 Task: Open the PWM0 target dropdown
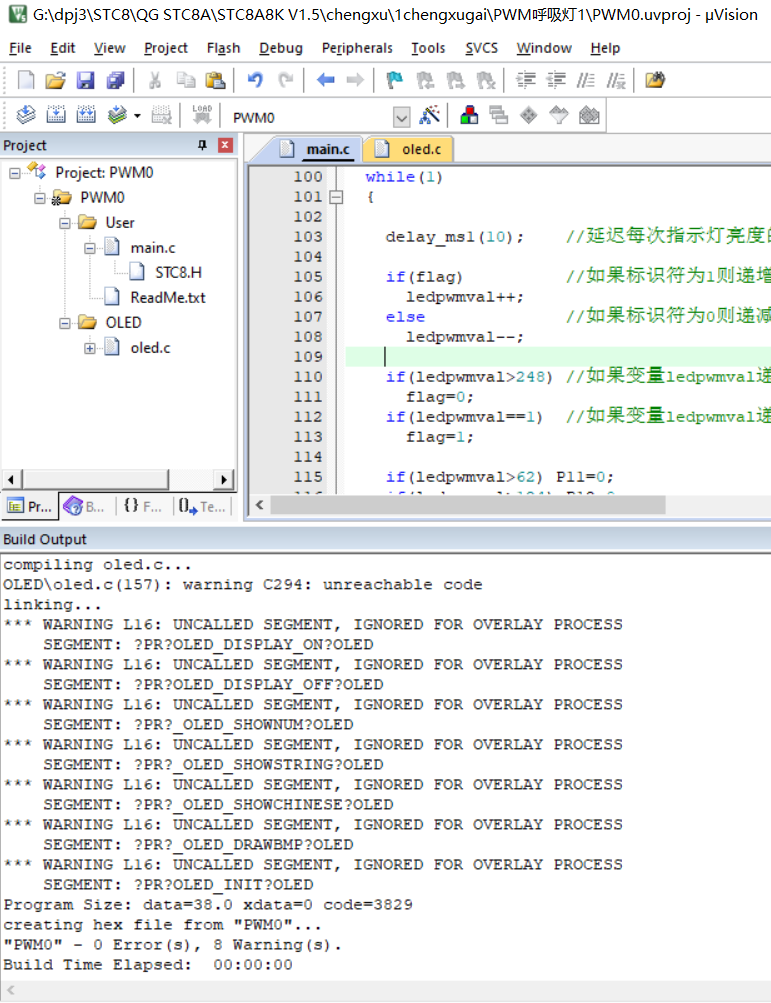click(401, 117)
